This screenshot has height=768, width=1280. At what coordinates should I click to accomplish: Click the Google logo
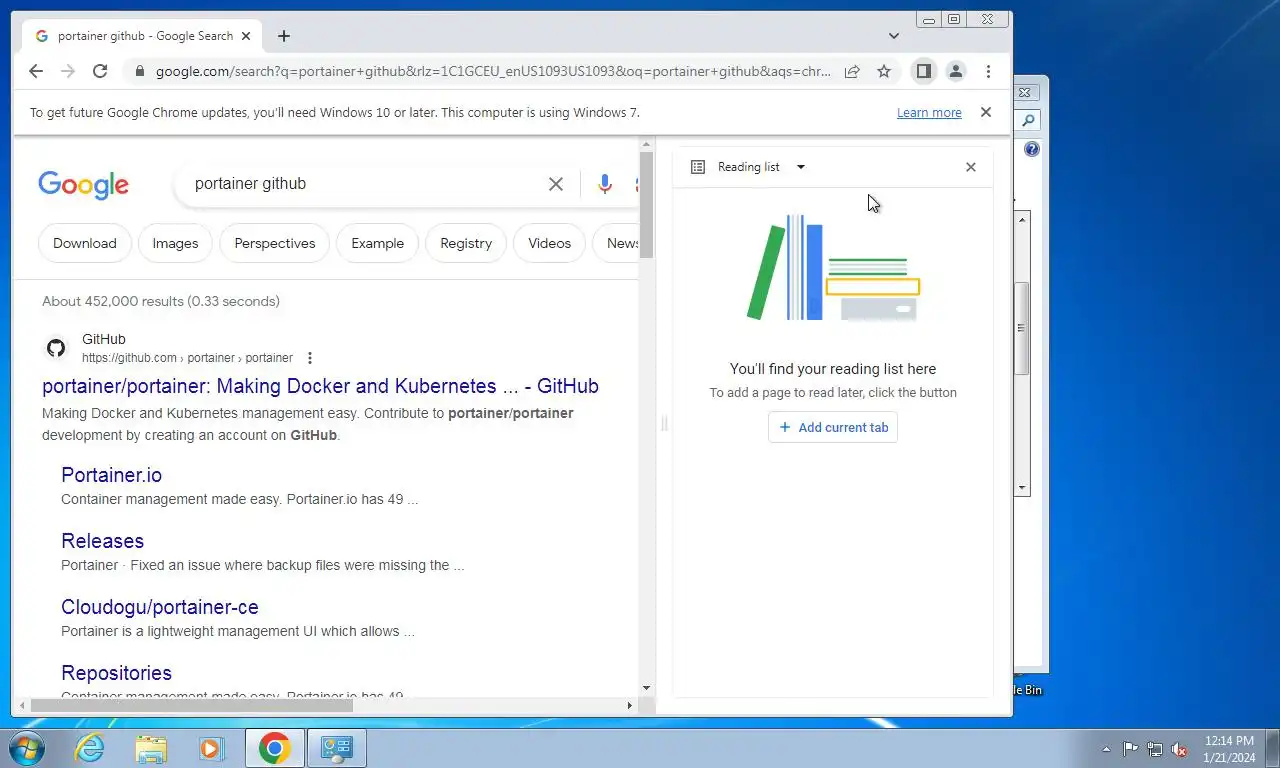point(84,184)
